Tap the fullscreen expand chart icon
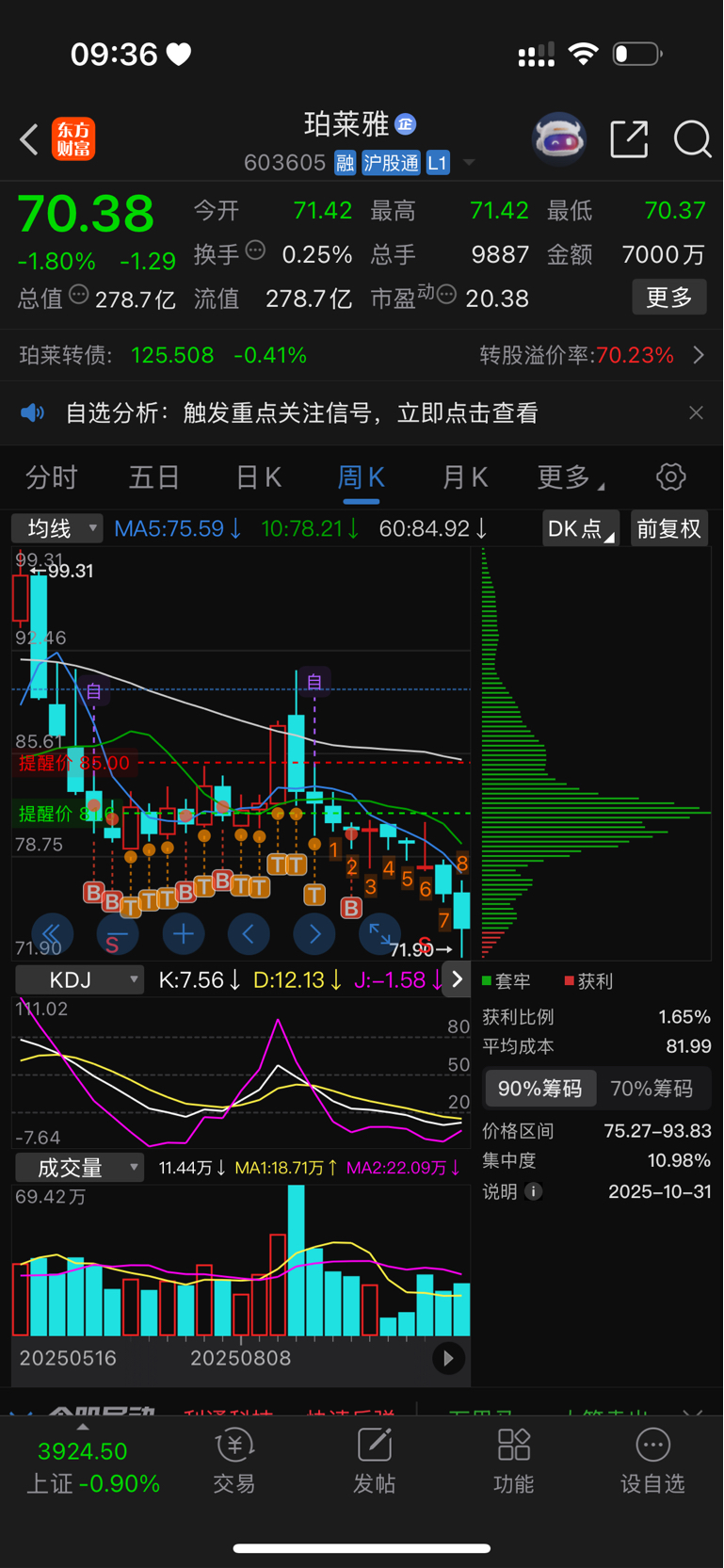 click(380, 934)
